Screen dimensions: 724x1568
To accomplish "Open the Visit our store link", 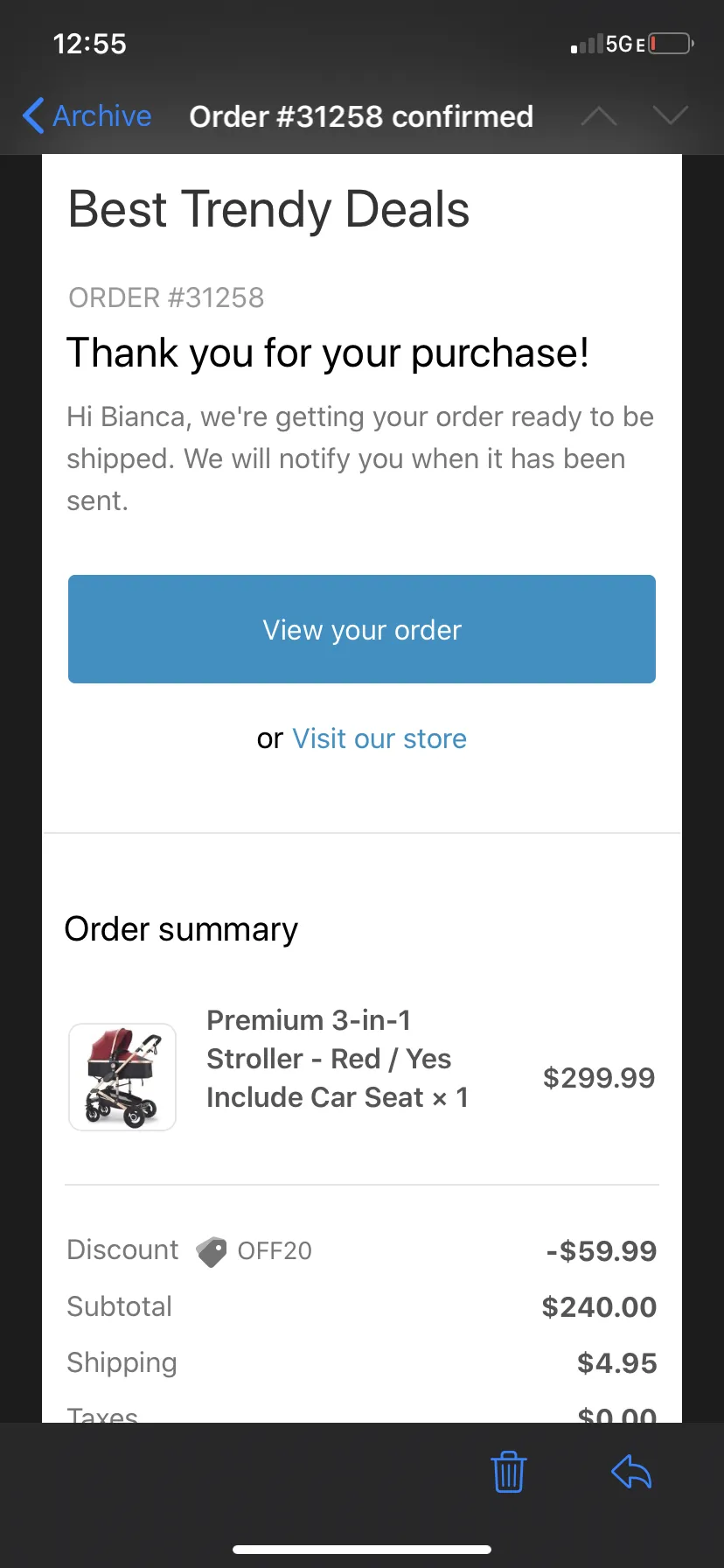I will [379, 738].
